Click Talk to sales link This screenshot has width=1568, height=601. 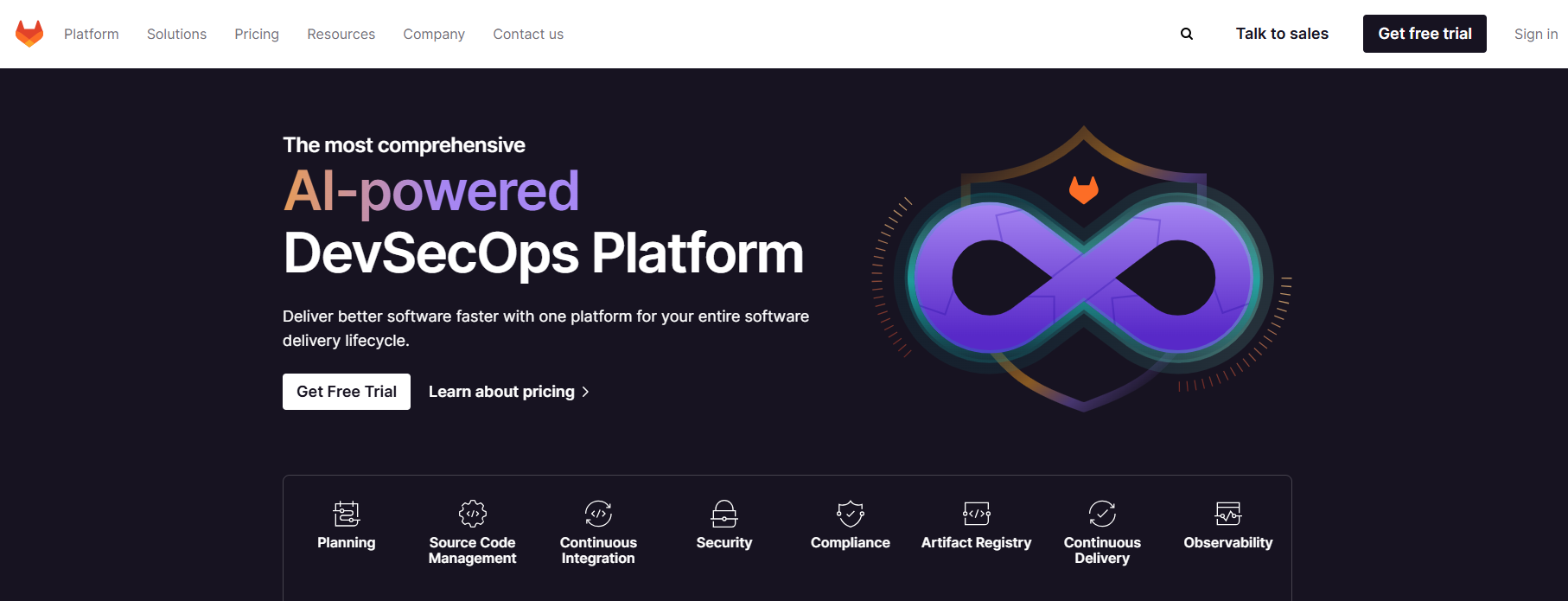tap(1282, 34)
